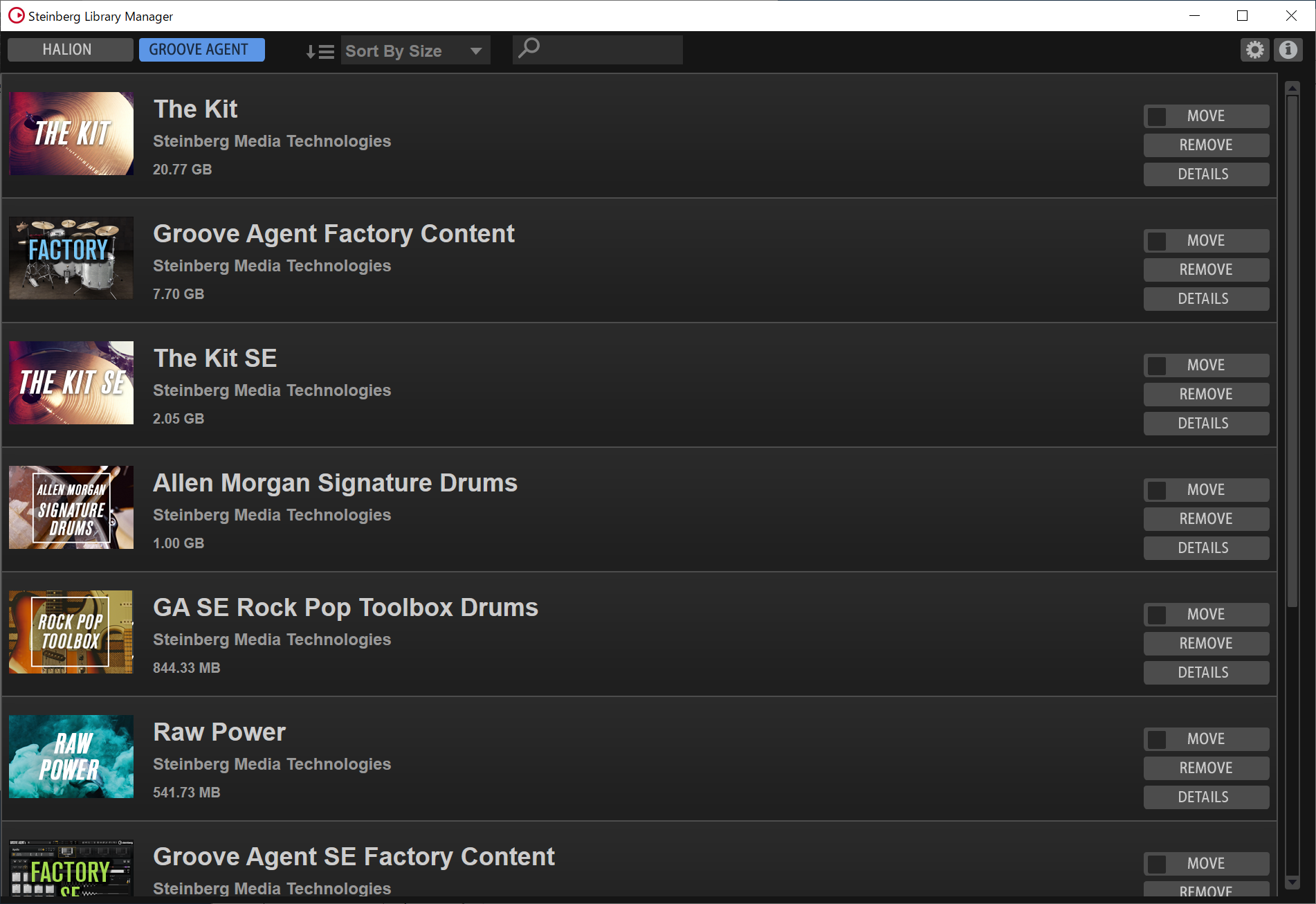Viewport: 1316px width, 904px height.
Task: Click Allen Morgan Signature Drums thumbnail
Action: coord(71,507)
